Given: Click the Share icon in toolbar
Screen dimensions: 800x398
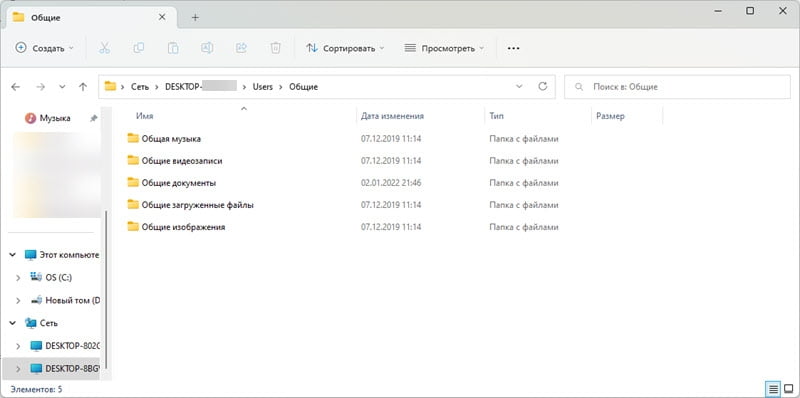Looking at the screenshot, I should pyautogui.click(x=241, y=48).
